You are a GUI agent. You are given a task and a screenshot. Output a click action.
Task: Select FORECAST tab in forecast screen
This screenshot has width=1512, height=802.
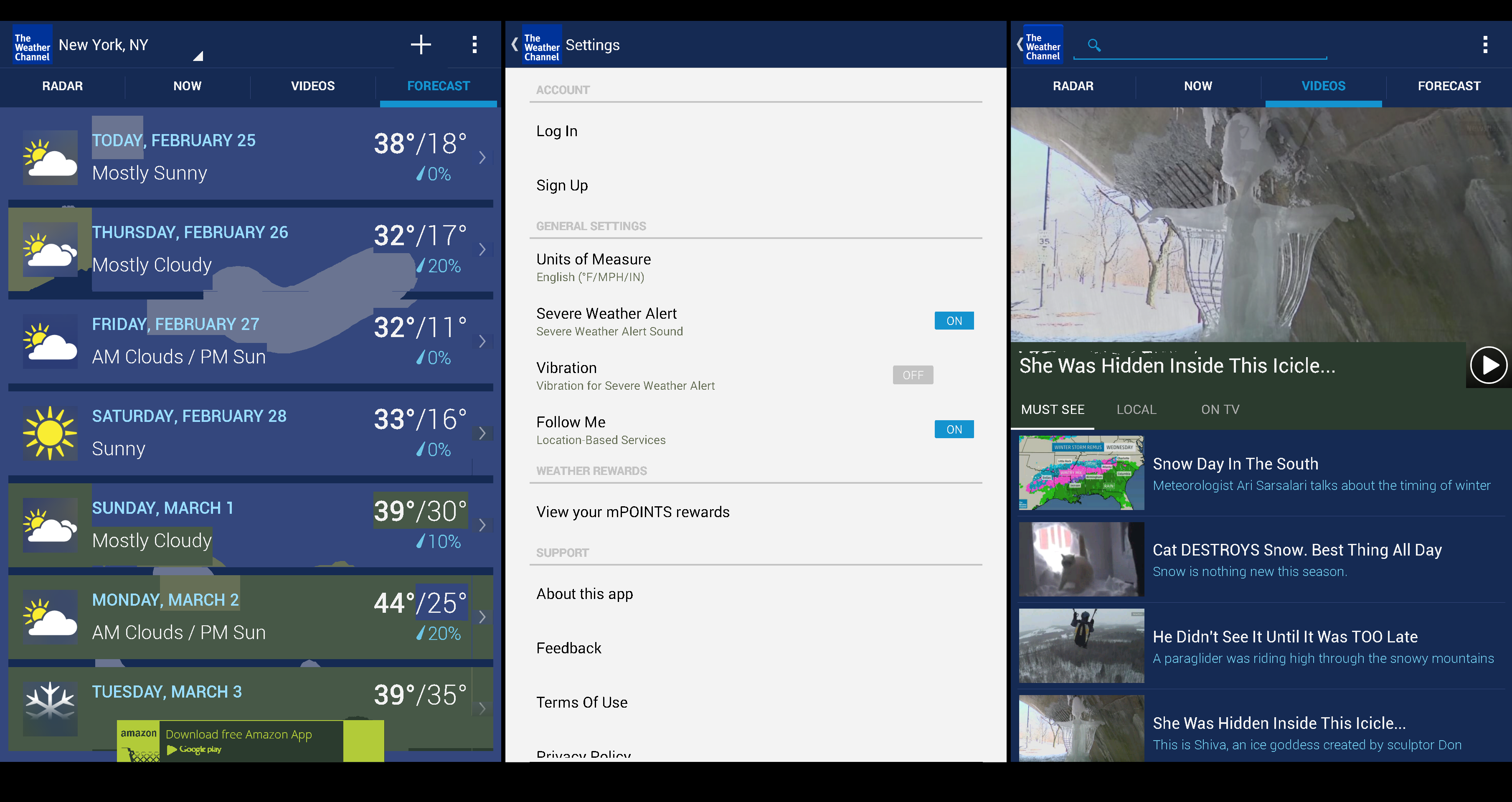point(439,86)
